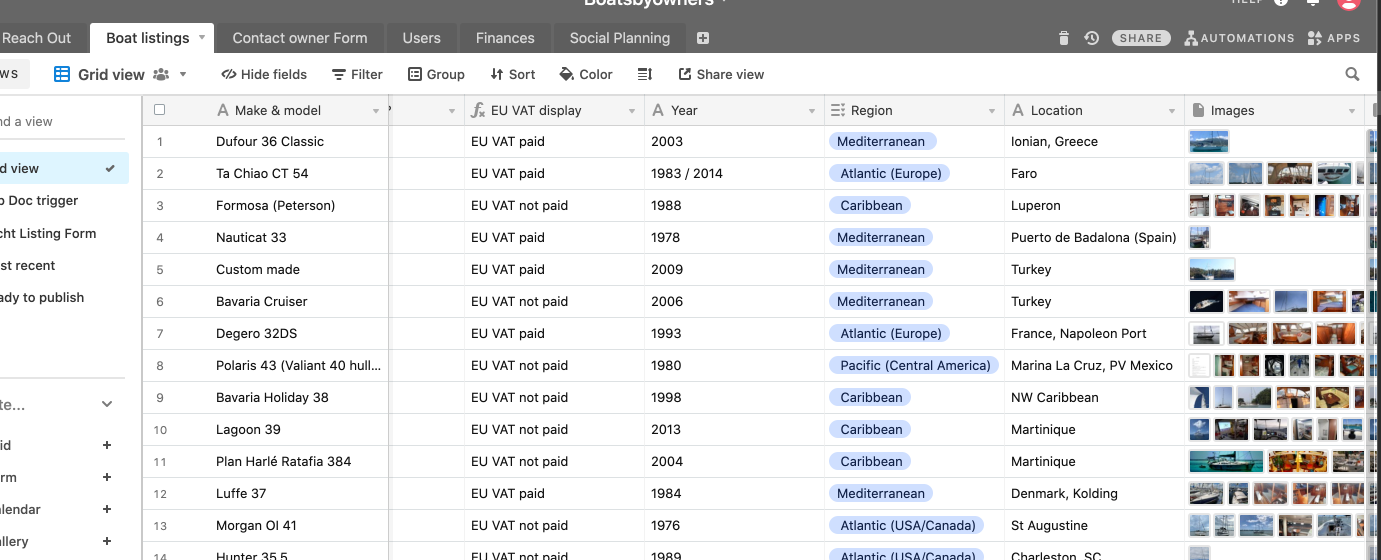
Task: Change row height icon
Action: 645,74
